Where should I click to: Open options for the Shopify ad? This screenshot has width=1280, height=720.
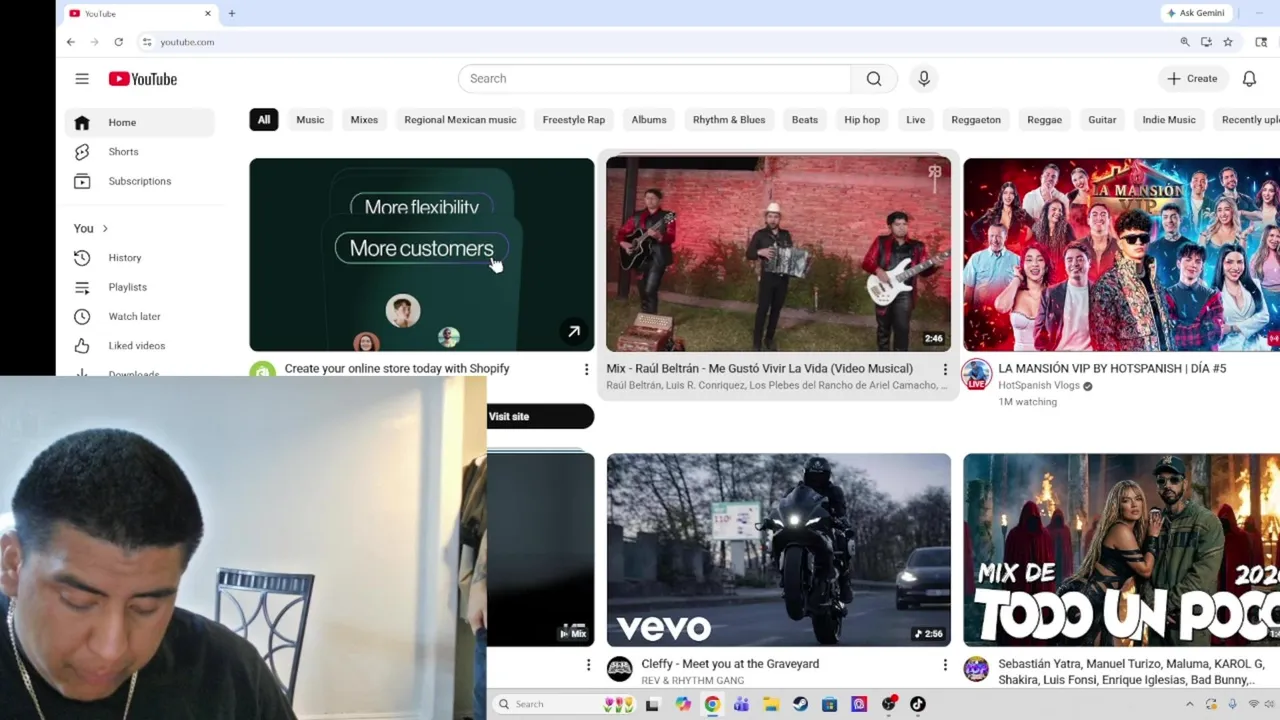(586, 370)
